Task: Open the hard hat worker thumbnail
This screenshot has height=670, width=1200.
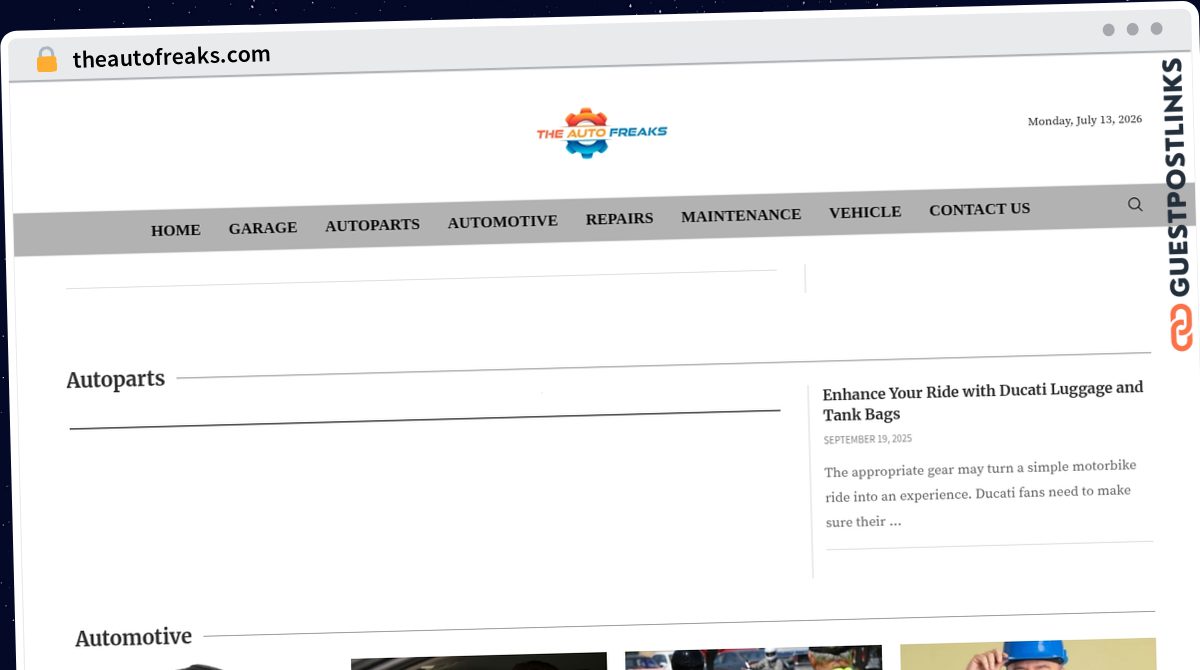Action: click(x=1028, y=654)
